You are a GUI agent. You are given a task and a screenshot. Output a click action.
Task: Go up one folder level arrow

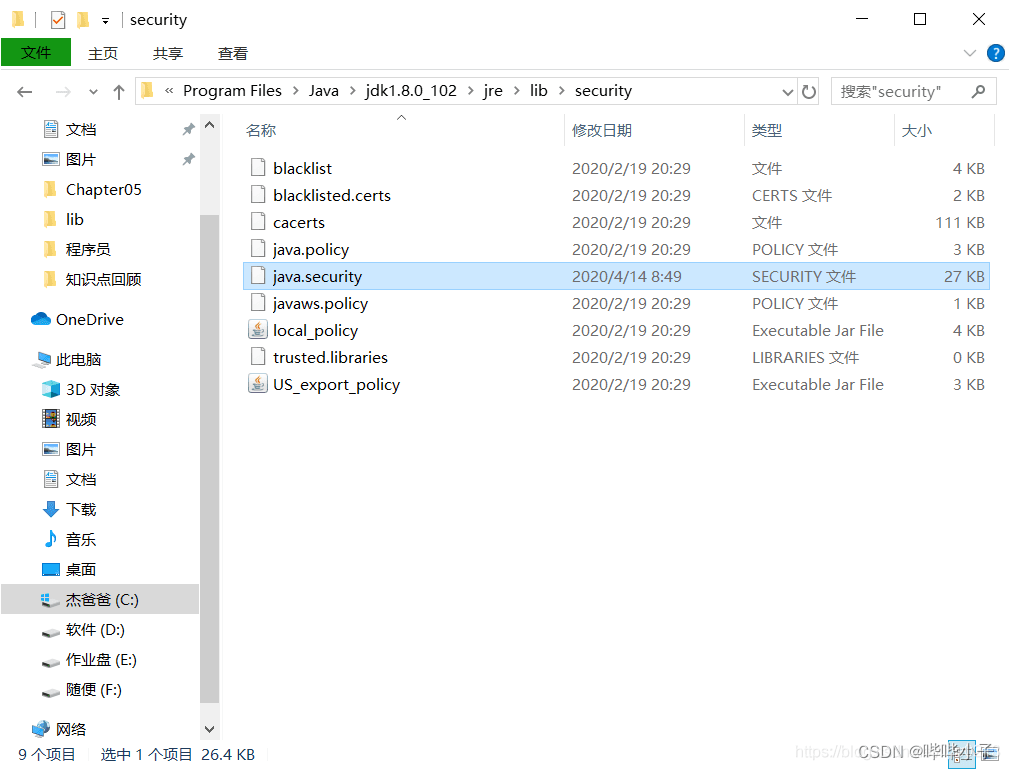click(119, 91)
